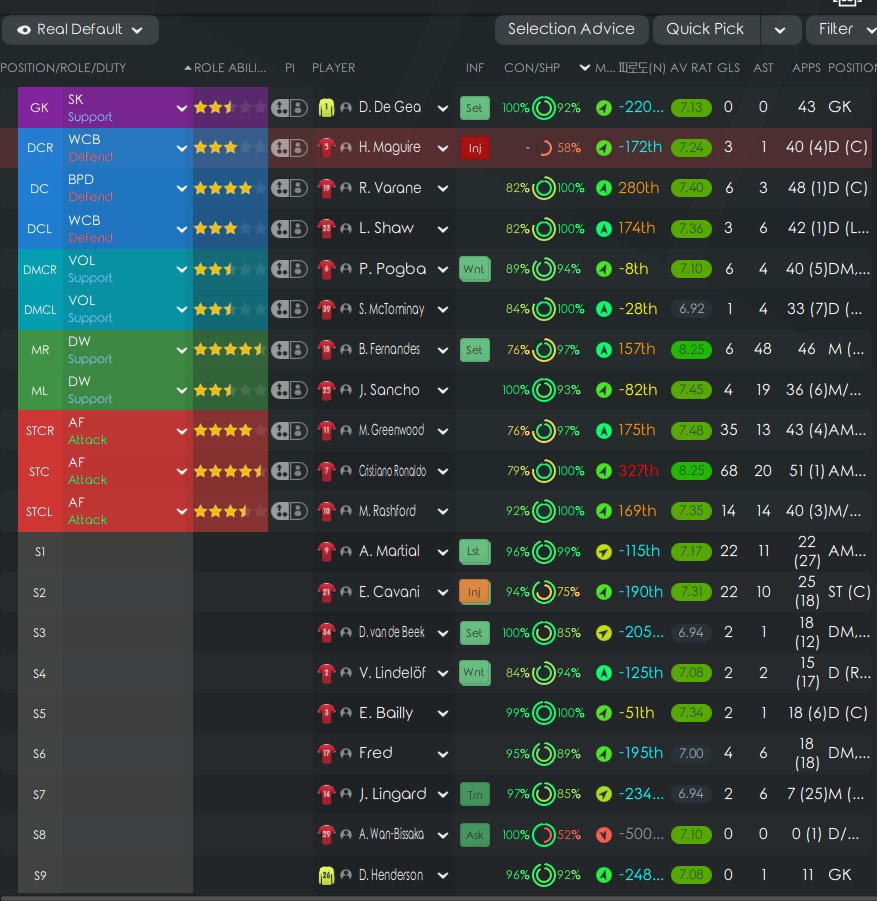877x901 pixels.
Task: Click the red Inj badge for H. Maguire
Action: [475, 148]
